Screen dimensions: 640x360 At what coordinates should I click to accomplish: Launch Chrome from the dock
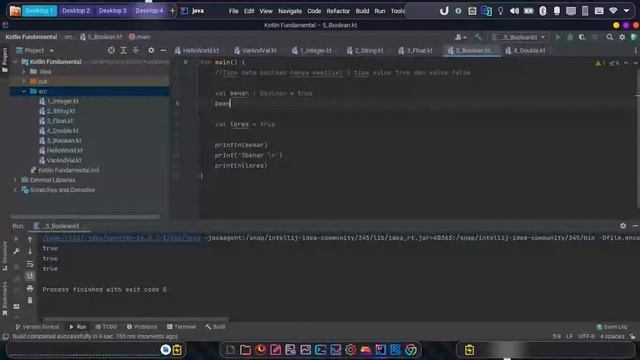click(x=411, y=350)
